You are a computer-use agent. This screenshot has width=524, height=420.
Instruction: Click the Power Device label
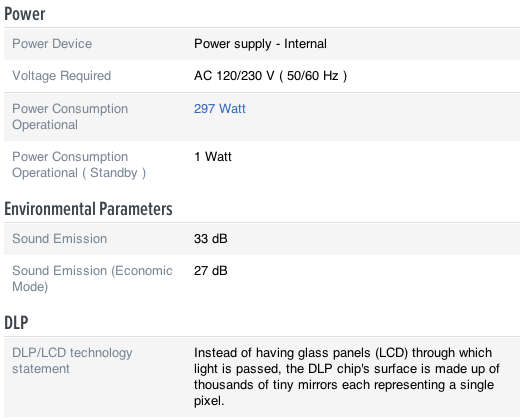tap(52, 44)
